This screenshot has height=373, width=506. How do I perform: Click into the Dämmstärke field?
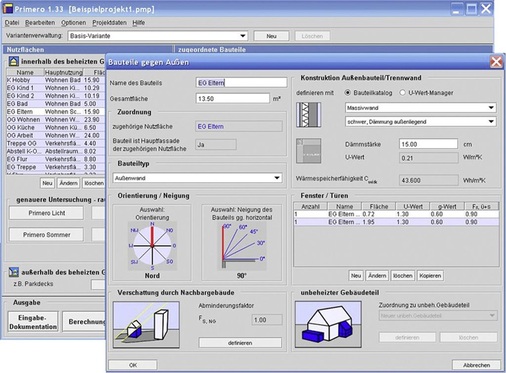tap(428, 144)
